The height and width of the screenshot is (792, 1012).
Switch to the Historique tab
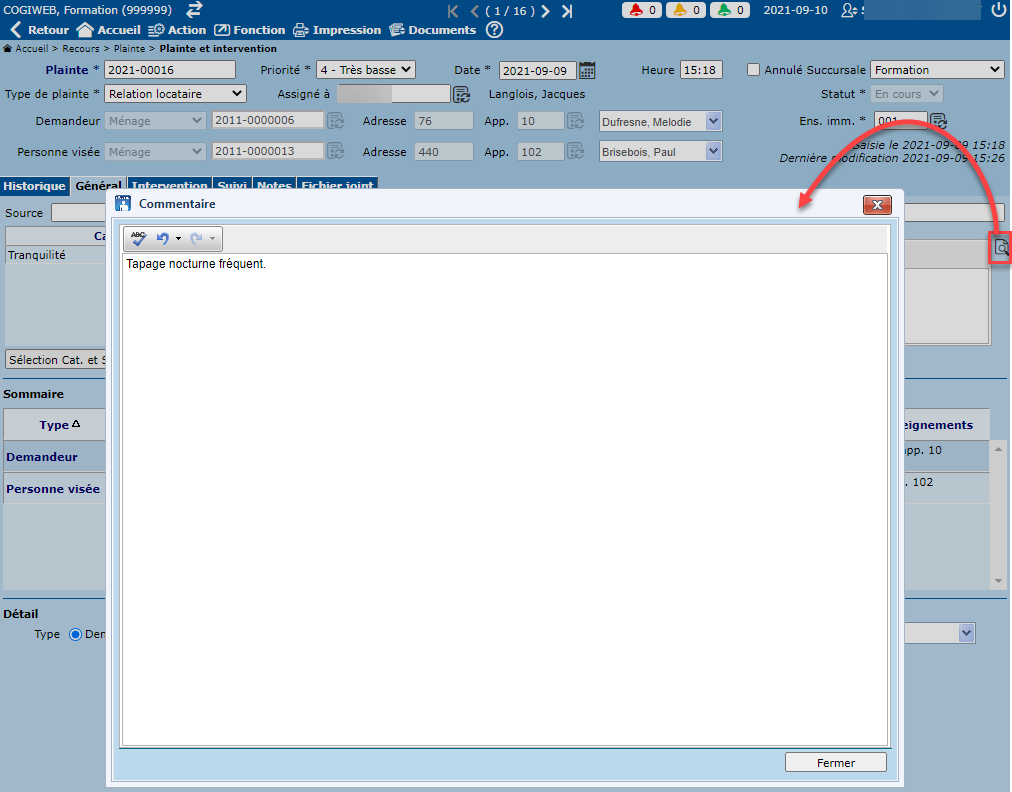[34, 186]
